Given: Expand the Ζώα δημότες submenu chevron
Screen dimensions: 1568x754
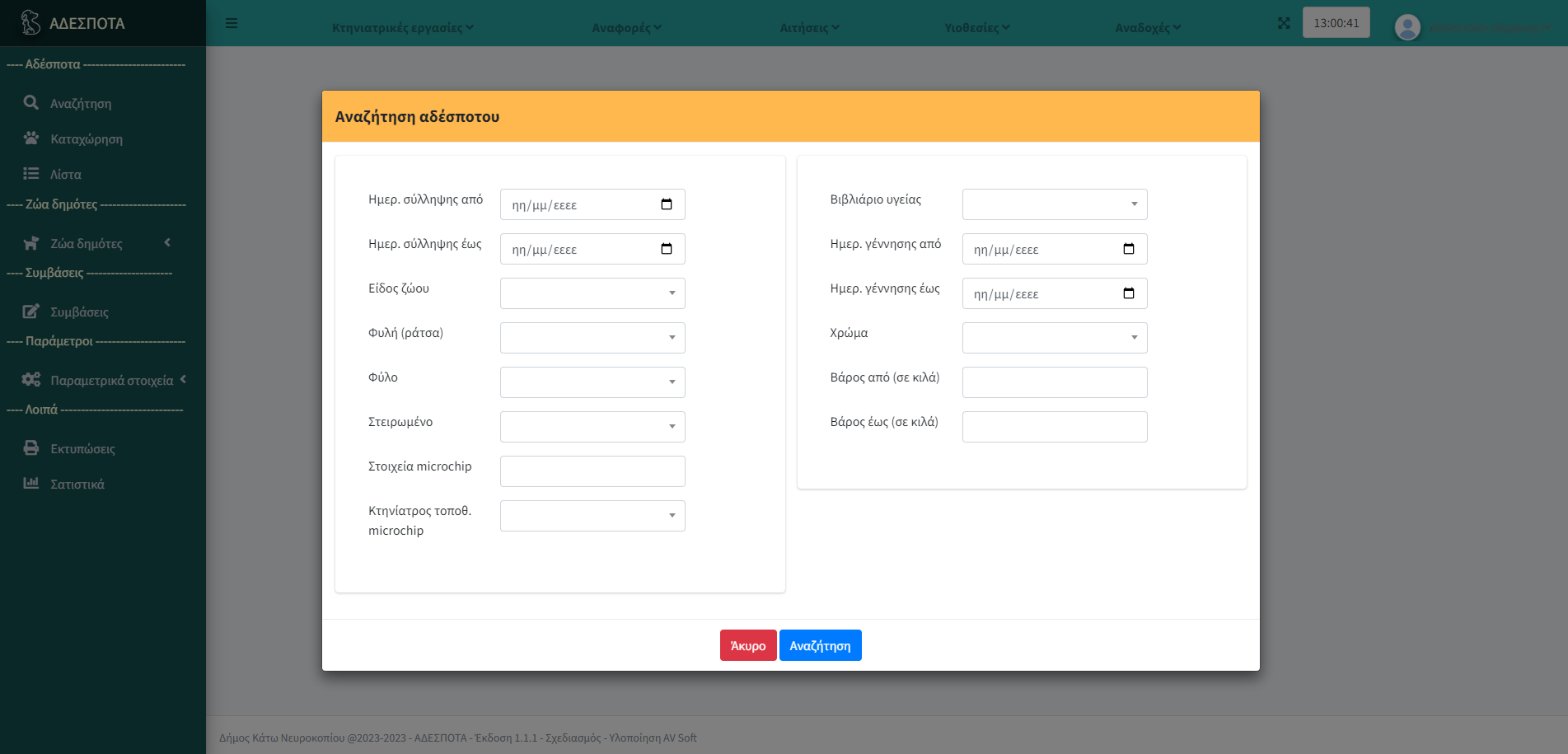Looking at the screenshot, I should tap(167, 242).
